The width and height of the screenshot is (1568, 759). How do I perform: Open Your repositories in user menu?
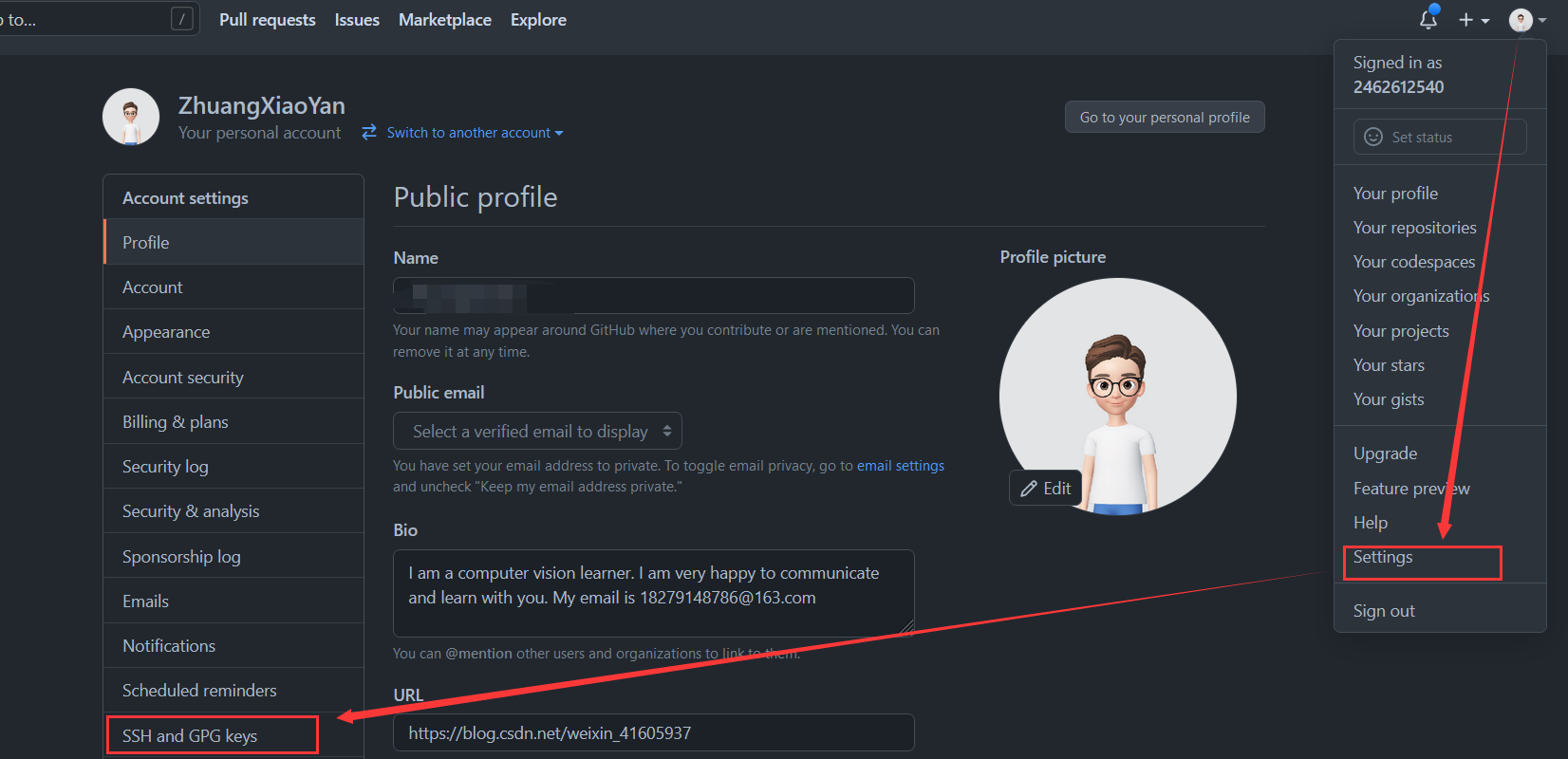click(x=1414, y=227)
